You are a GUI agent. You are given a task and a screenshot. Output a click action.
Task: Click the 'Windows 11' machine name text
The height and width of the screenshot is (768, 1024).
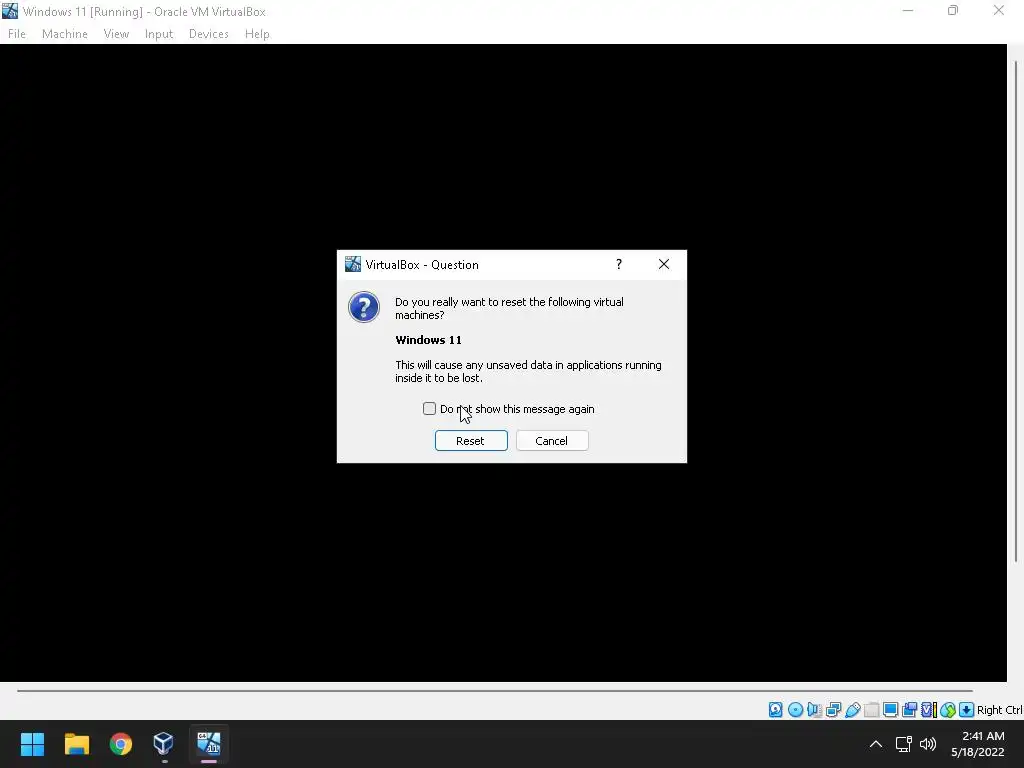click(x=428, y=340)
